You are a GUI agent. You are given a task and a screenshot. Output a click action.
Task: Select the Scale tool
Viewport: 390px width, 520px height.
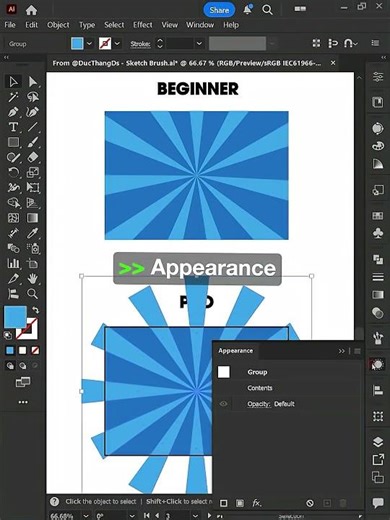[33, 172]
